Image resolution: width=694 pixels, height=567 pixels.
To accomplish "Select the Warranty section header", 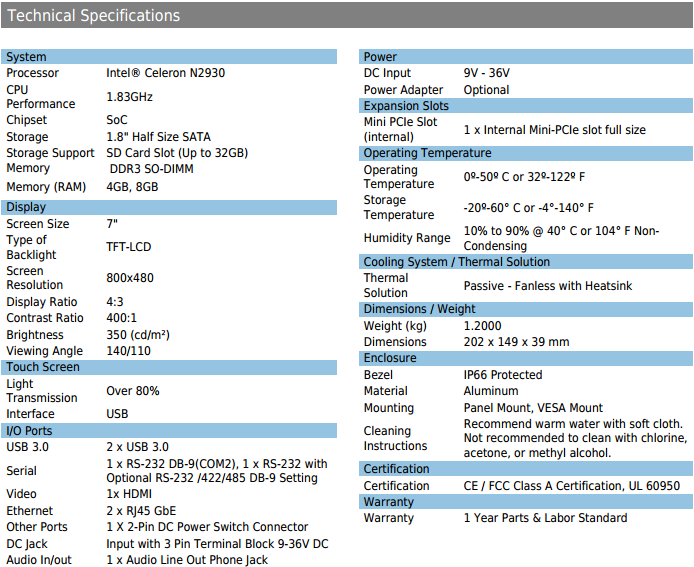I will 526,501.
